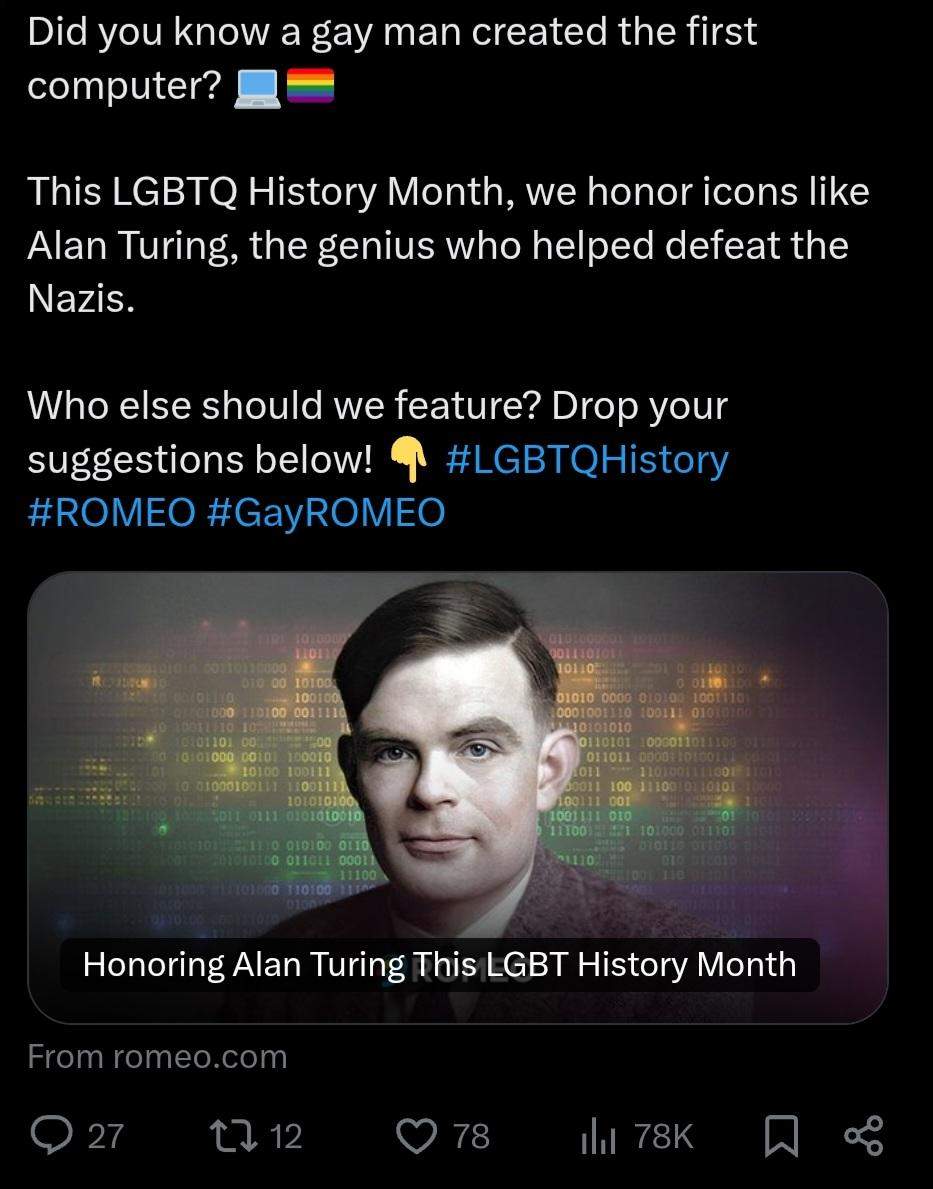Click the repost count 12
This screenshot has width=933, height=1189.
tap(286, 1135)
